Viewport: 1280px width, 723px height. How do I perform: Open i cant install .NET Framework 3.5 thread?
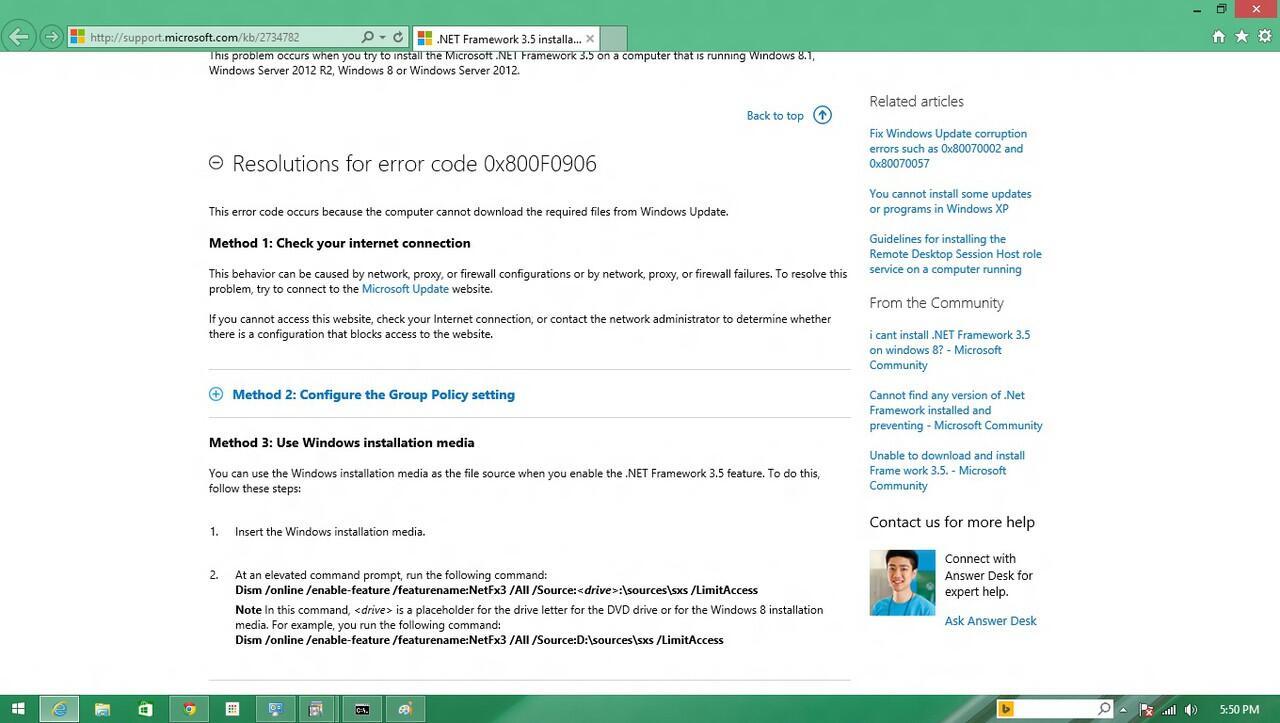[x=949, y=350]
